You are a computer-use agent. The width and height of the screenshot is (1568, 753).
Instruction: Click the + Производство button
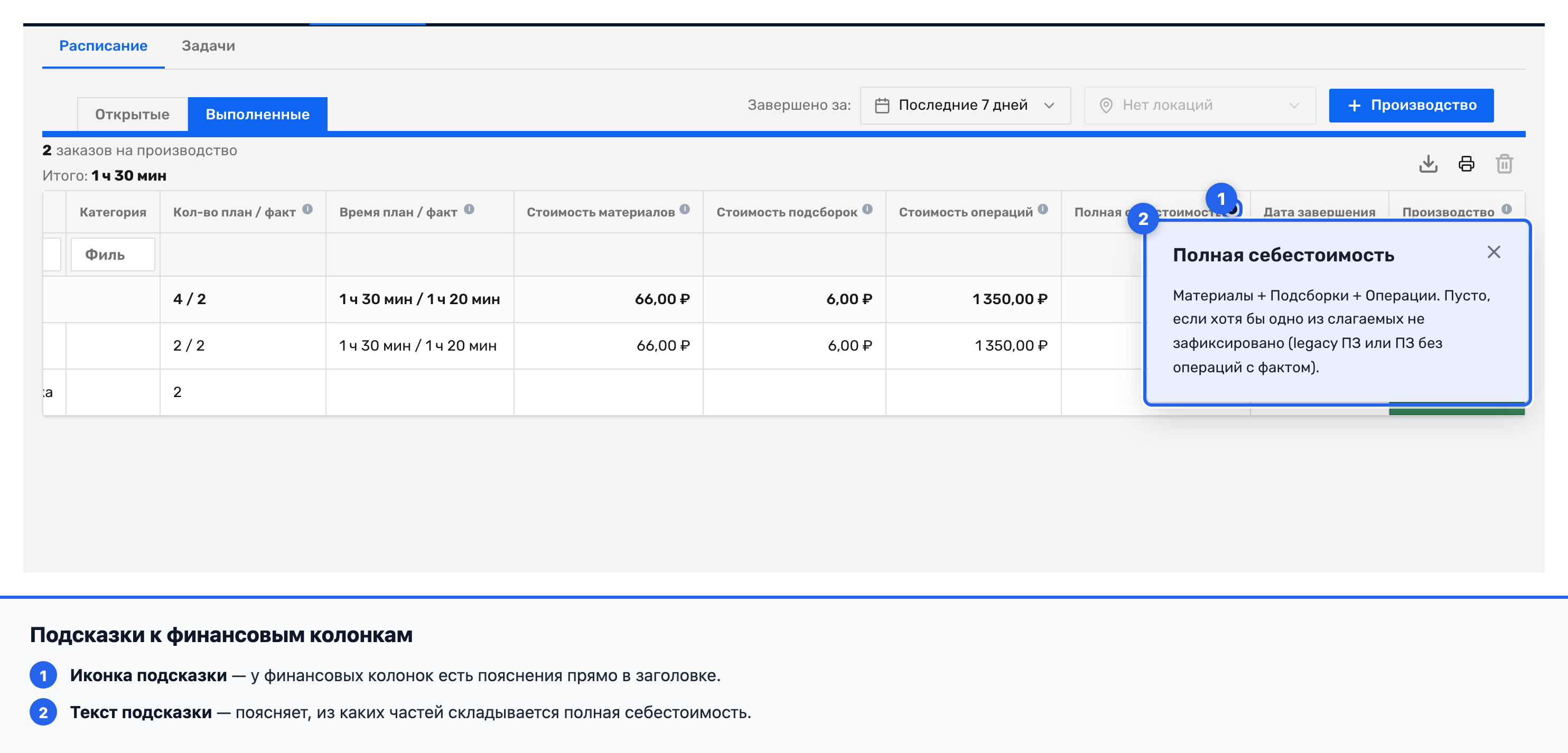pos(1411,105)
